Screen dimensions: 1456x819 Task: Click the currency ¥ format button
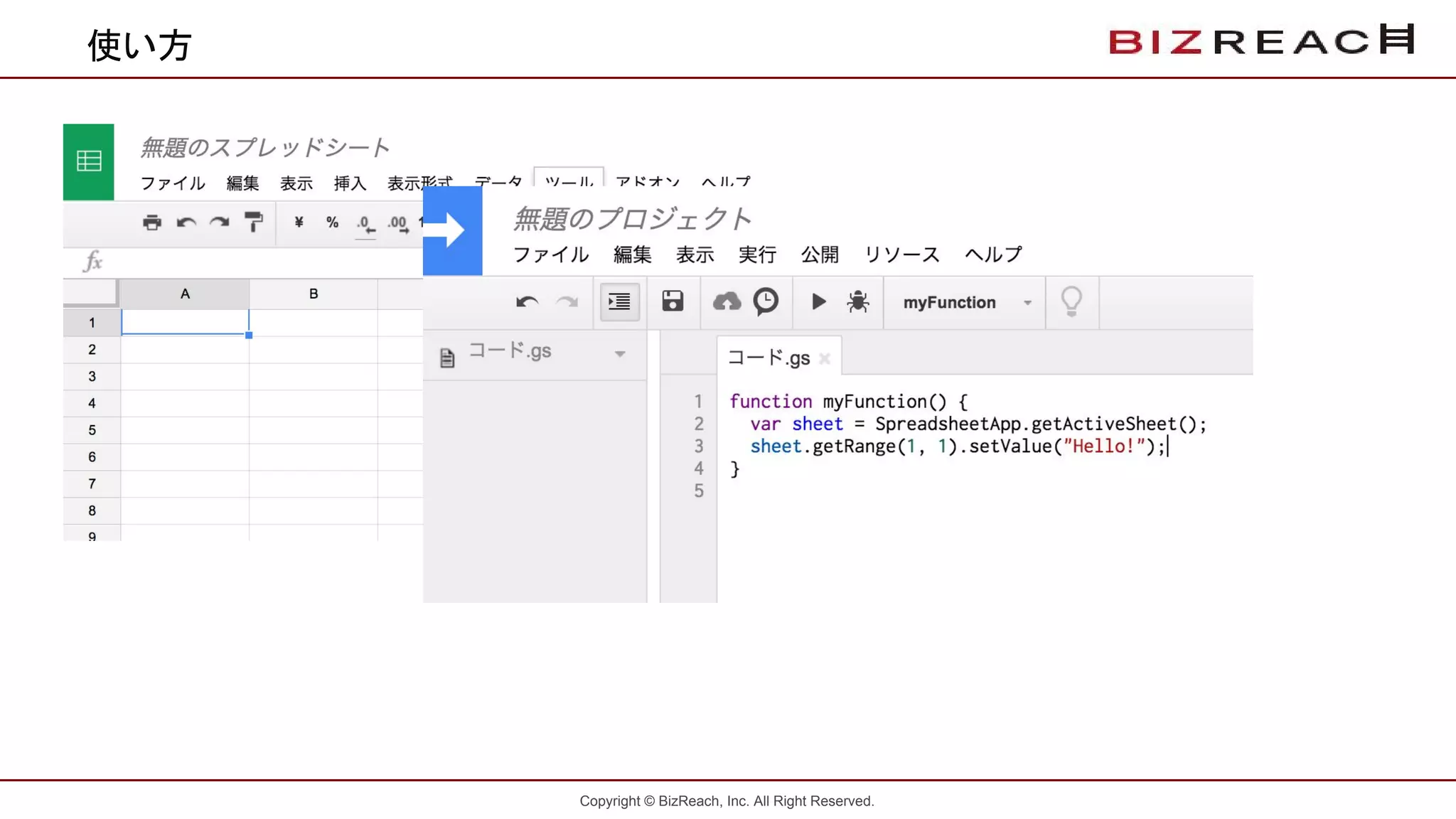[x=299, y=223]
